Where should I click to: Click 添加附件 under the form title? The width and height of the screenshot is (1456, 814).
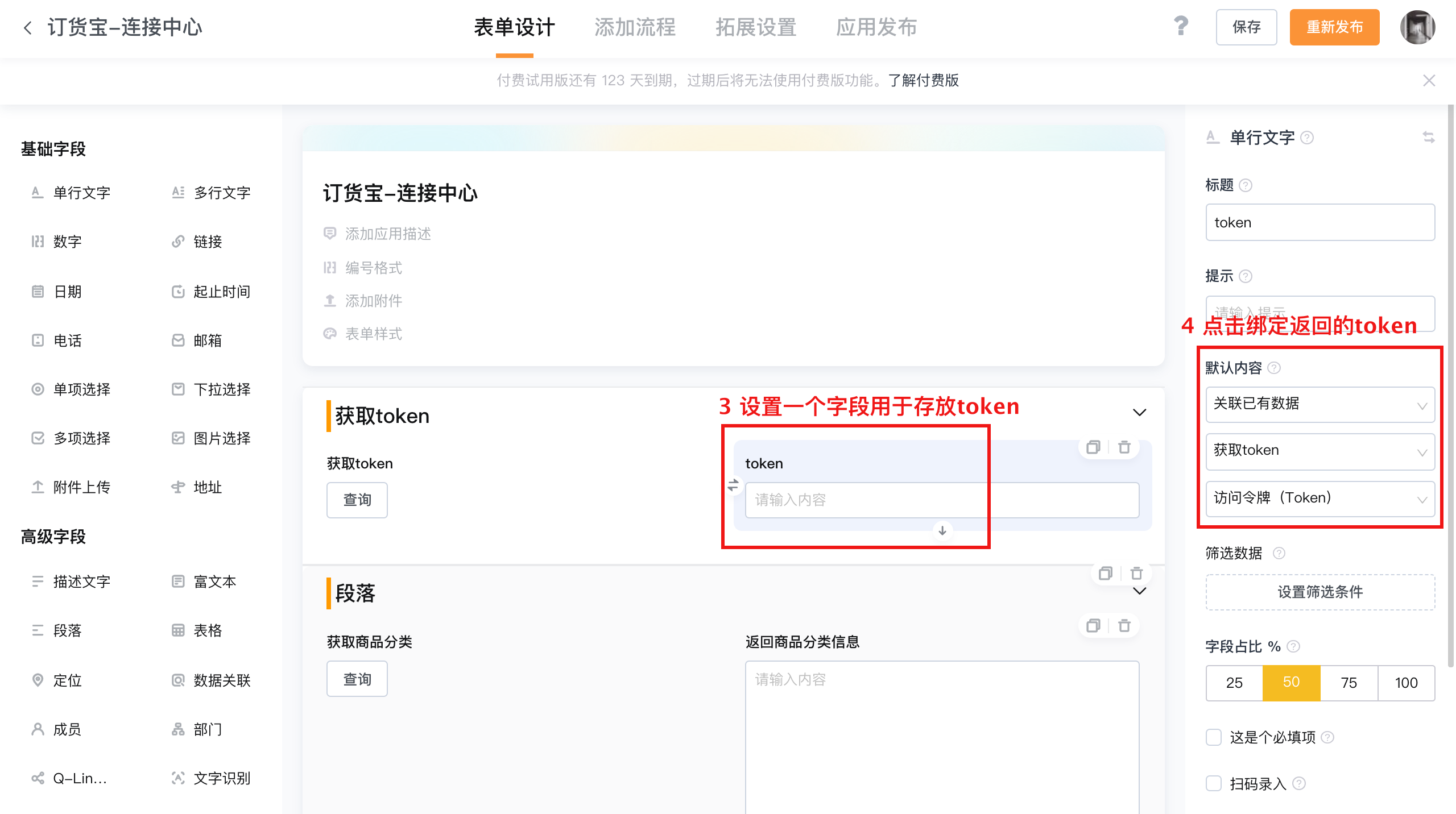point(374,301)
